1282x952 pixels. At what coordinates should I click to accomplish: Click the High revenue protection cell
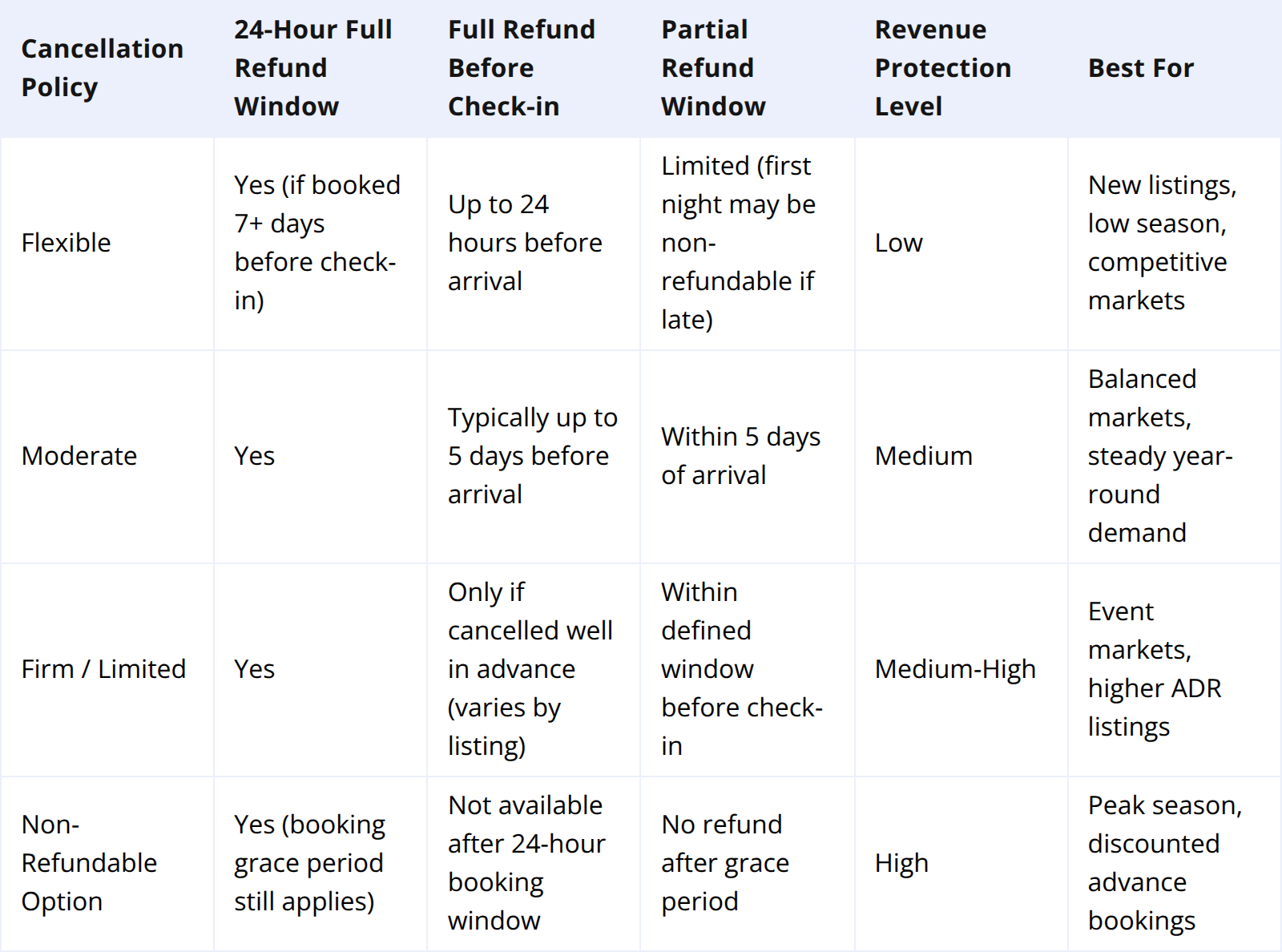pyautogui.click(x=901, y=863)
